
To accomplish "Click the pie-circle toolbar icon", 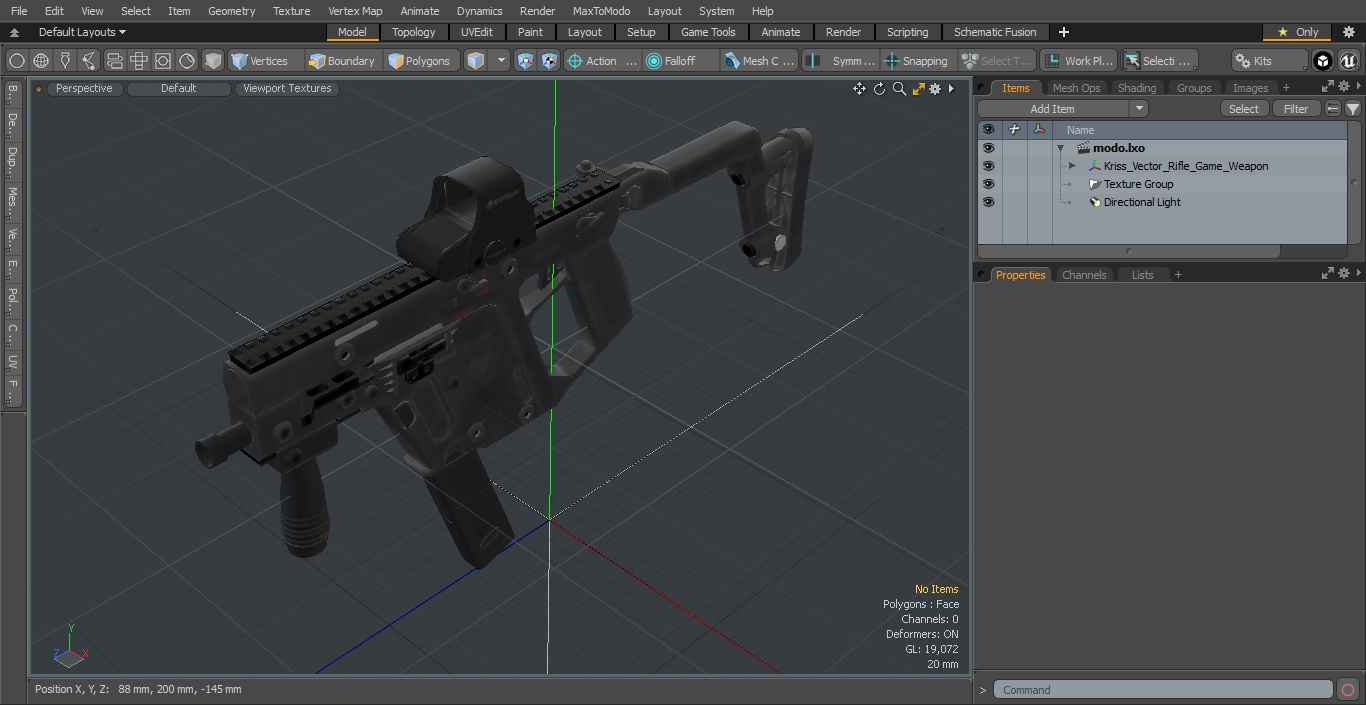I will (x=188, y=61).
